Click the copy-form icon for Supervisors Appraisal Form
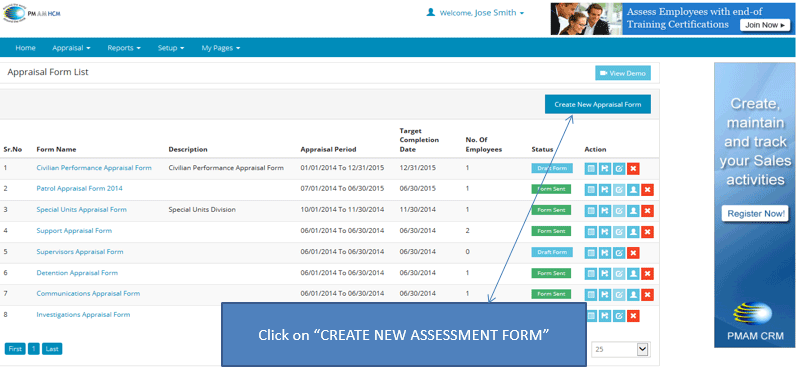 point(605,253)
